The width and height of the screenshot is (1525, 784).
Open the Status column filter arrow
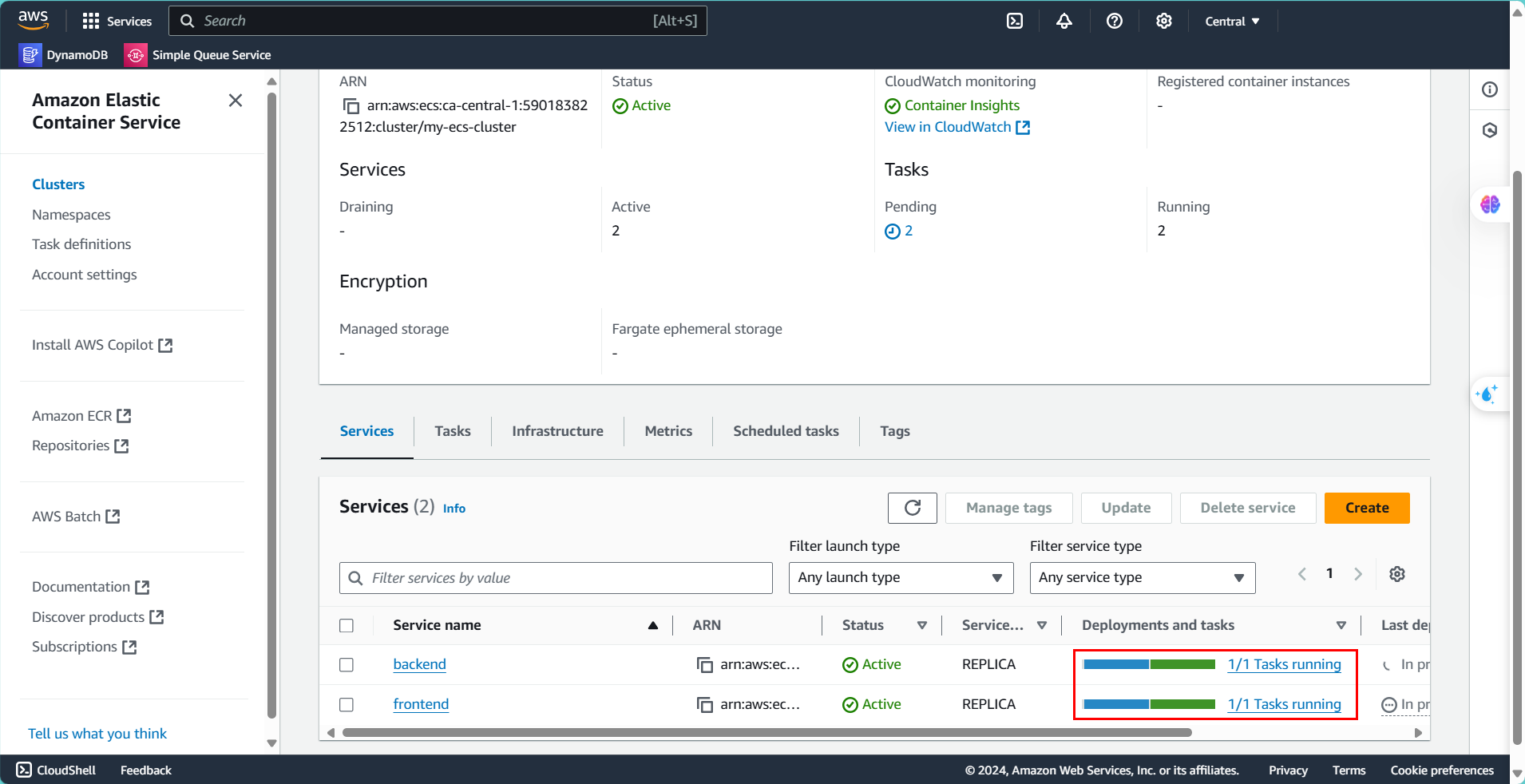(x=922, y=625)
